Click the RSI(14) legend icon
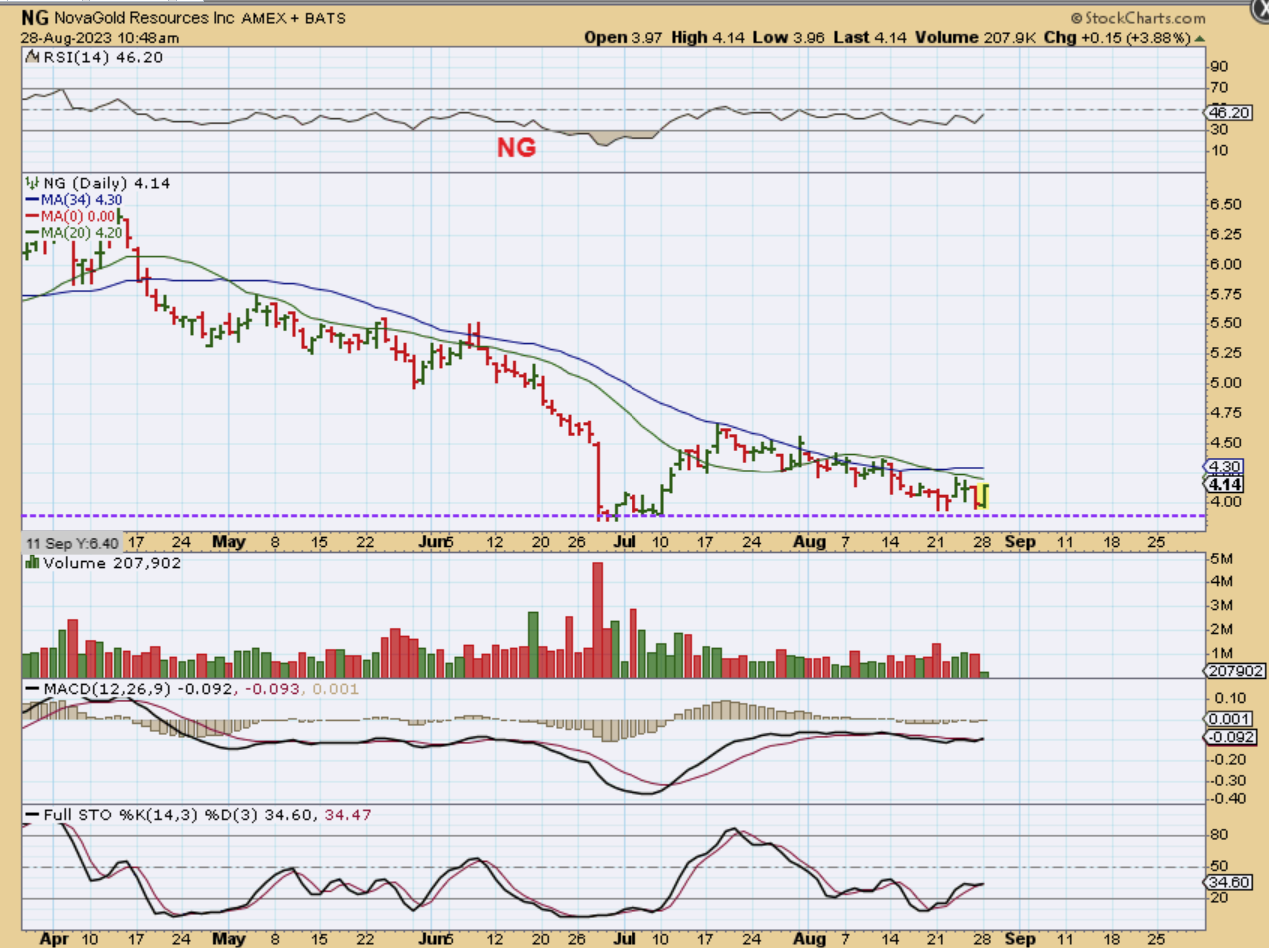The height and width of the screenshot is (948, 1269). coord(30,57)
